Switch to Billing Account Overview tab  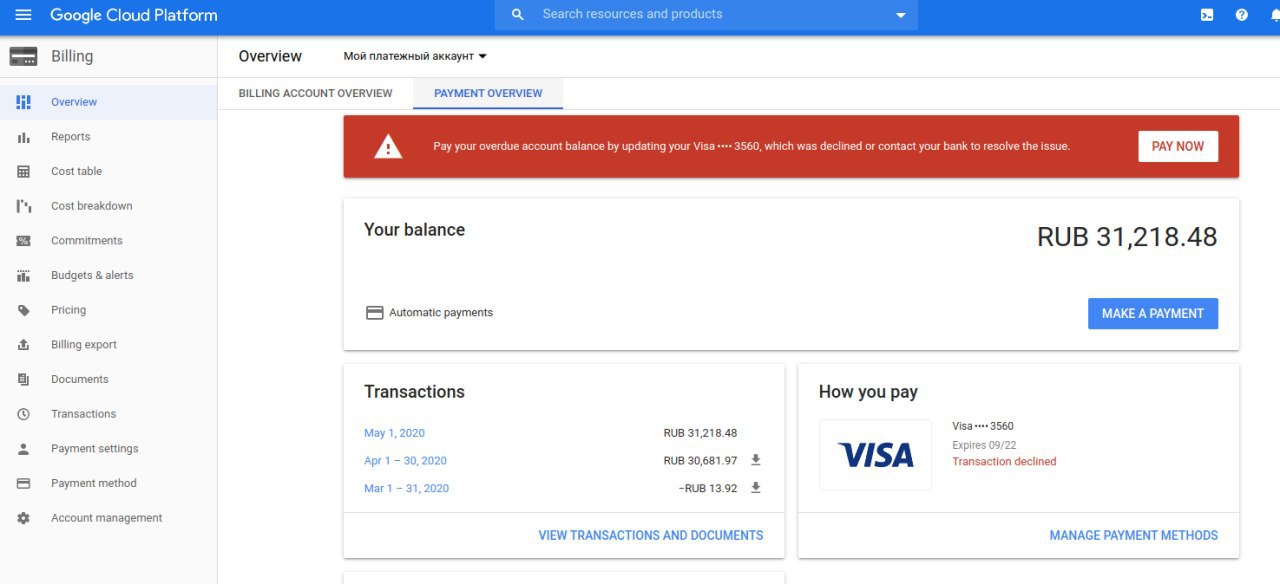(x=315, y=93)
